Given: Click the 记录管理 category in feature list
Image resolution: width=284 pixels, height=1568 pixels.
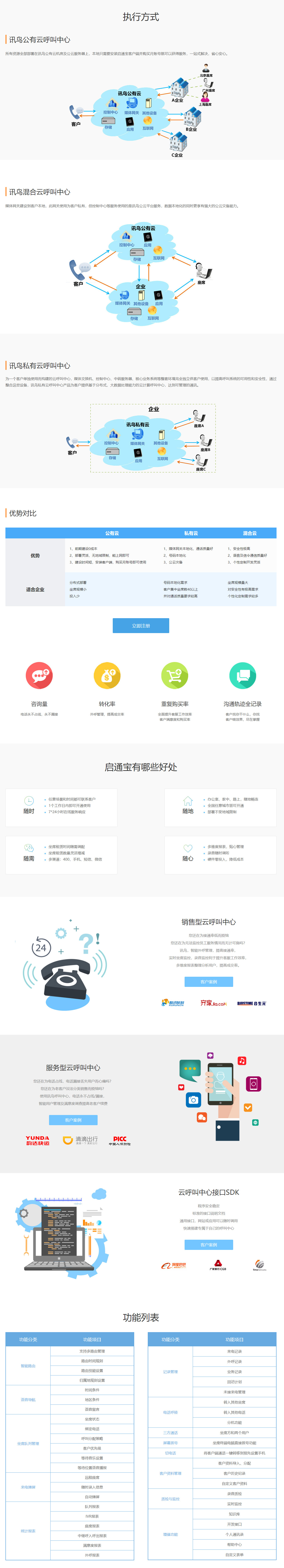Looking at the screenshot, I should 170,1372.
